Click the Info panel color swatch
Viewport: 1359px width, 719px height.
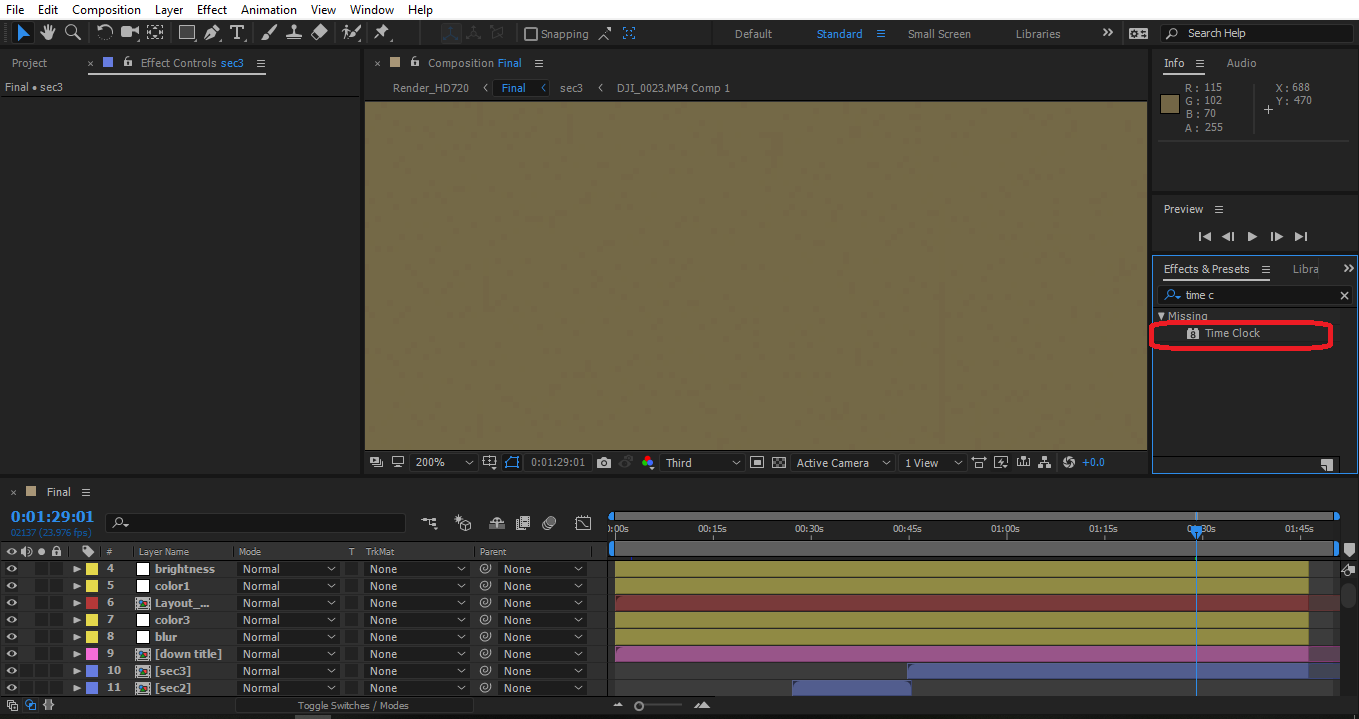(1169, 104)
